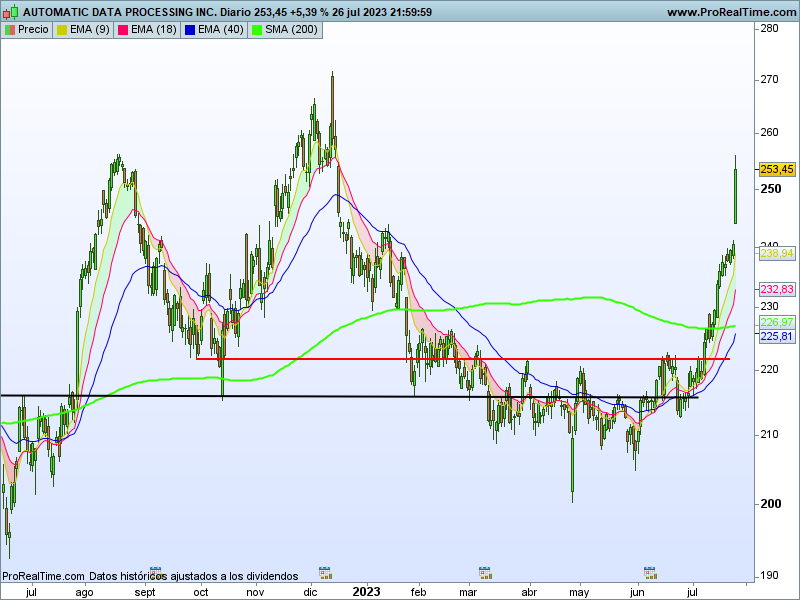Click the blue EMA (40) color swatch

point(190,30)
